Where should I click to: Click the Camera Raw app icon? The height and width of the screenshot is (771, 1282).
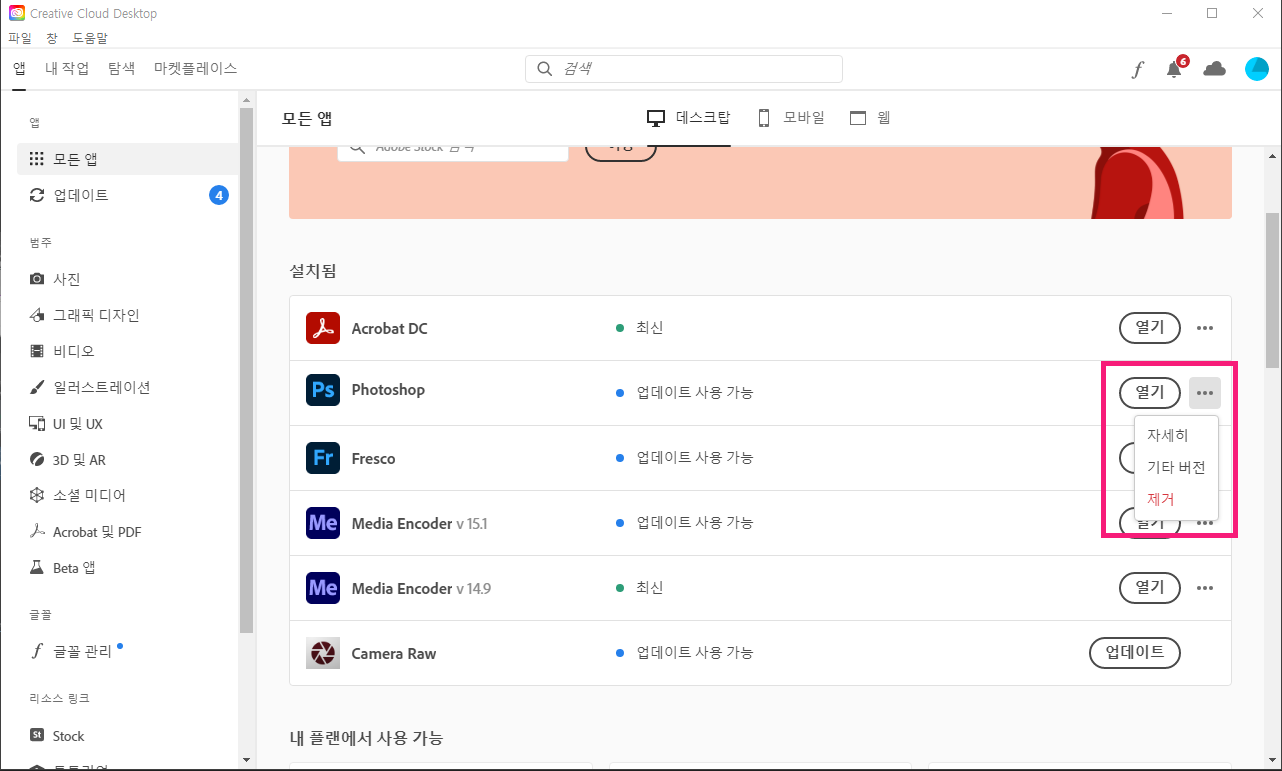pos(323,653)
